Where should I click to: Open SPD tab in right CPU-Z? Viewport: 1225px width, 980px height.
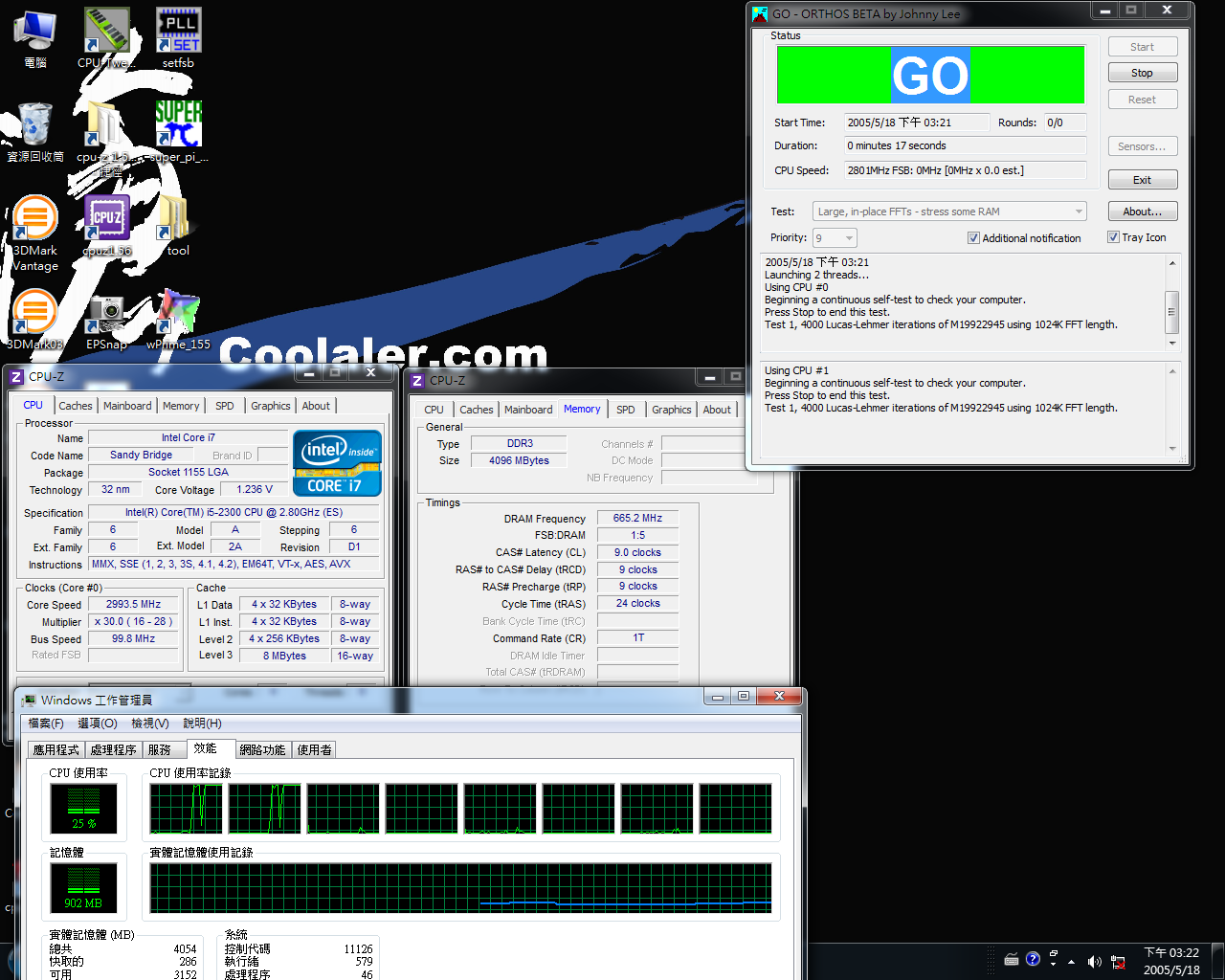[x=626, y=410]
